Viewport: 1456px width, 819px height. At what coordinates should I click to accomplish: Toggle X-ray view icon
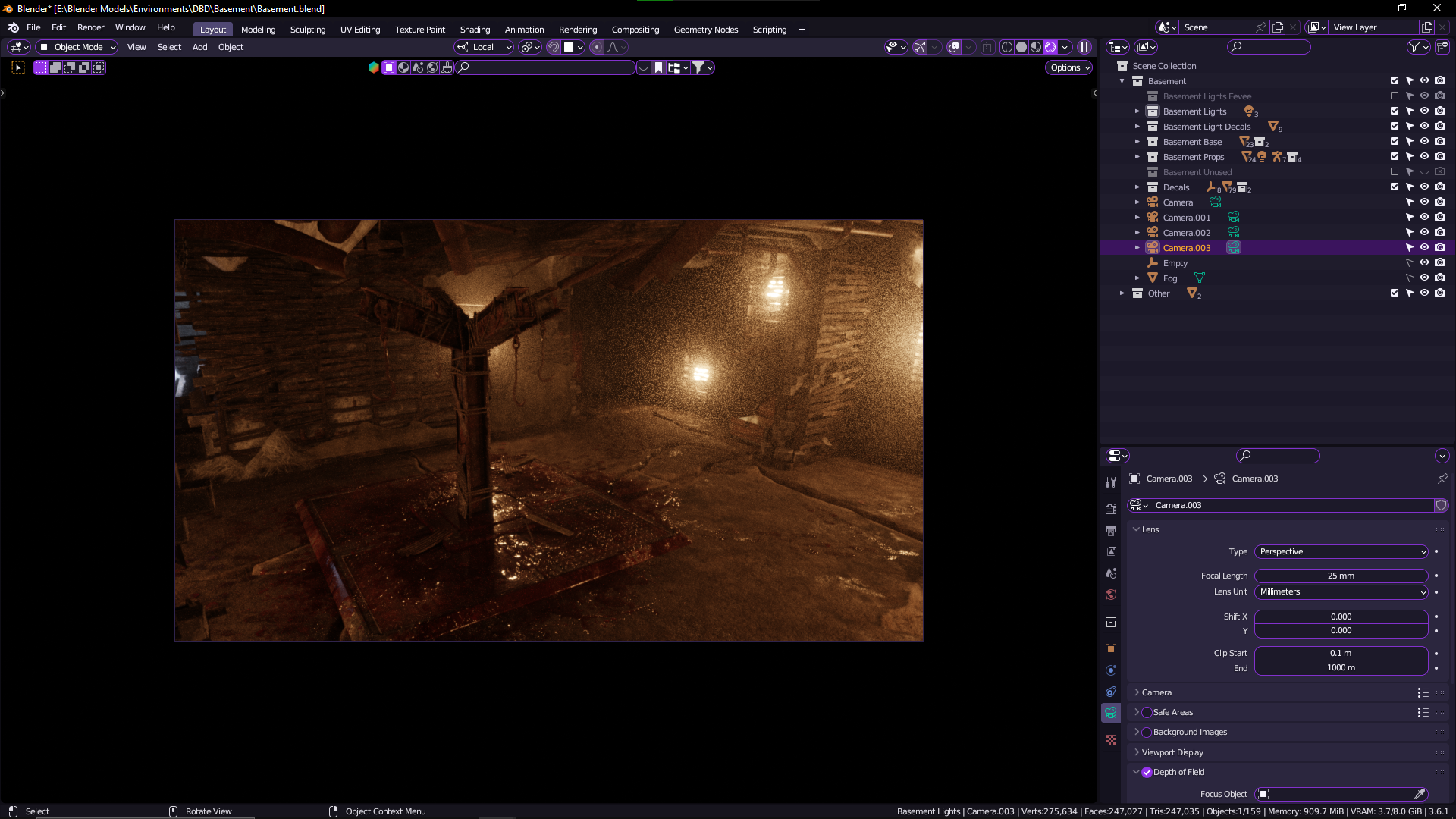click(987, 47)
